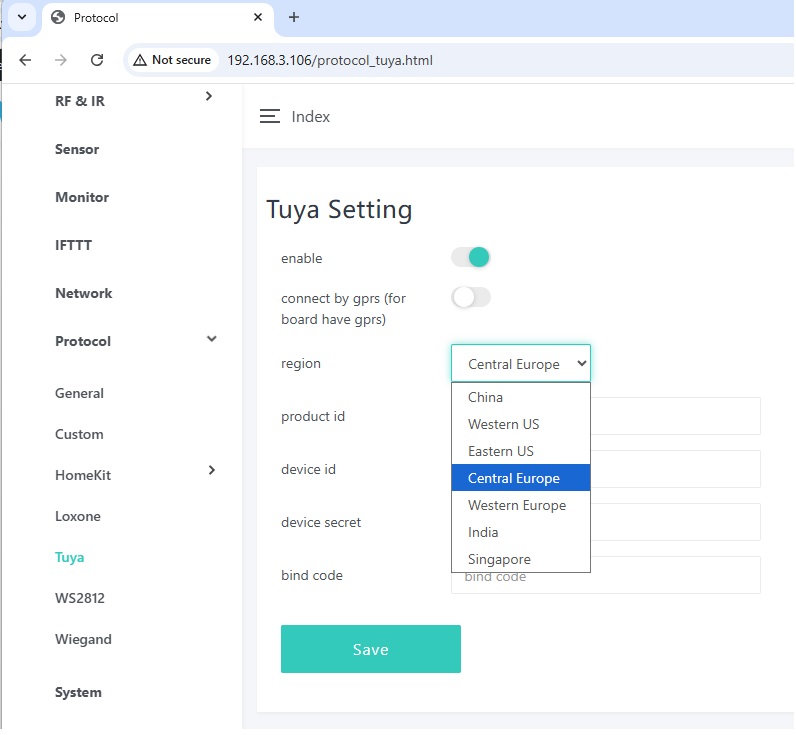
Task: Toggle the connect by gprs switch
Action: 470,297
